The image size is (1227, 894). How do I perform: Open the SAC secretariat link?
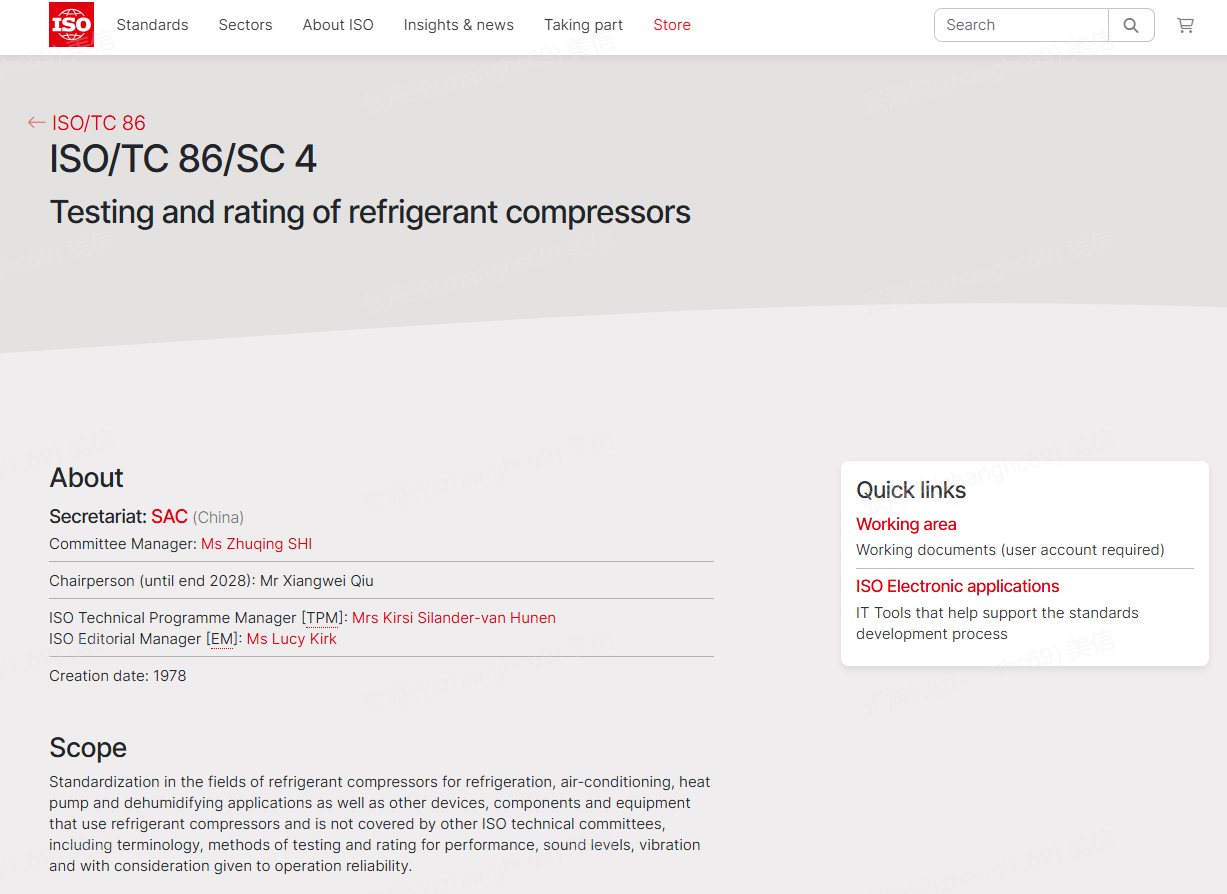(169, 517)
